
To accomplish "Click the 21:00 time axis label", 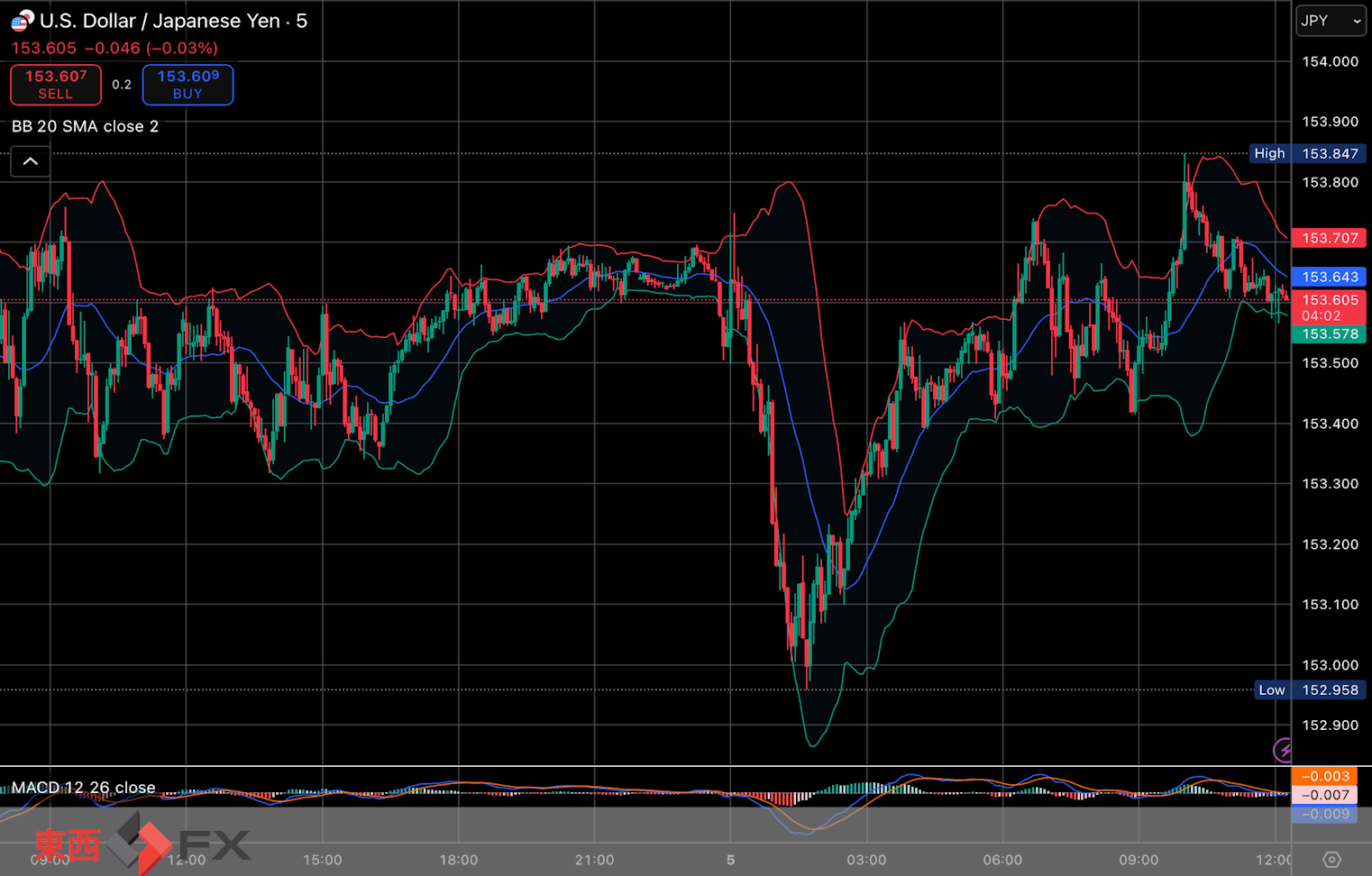I will (x=594, y=860).
